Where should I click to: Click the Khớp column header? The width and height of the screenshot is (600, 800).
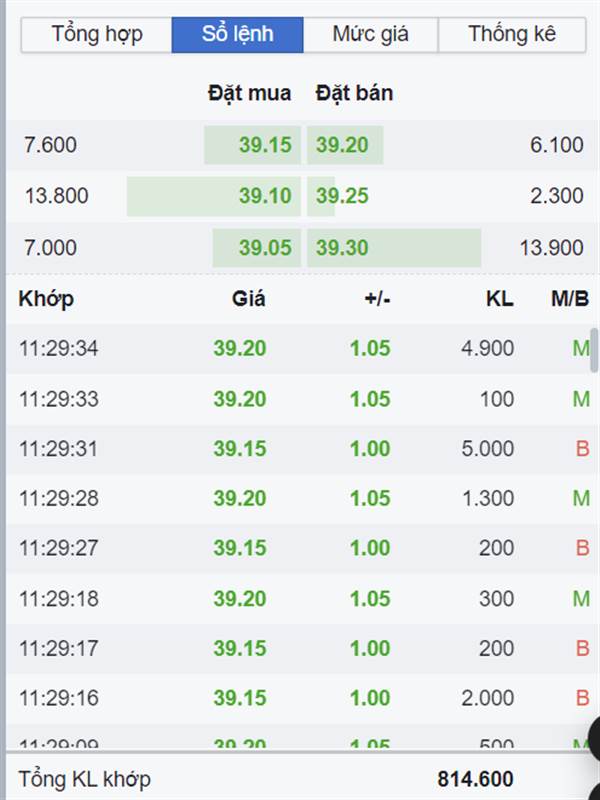tap(46, 299)
